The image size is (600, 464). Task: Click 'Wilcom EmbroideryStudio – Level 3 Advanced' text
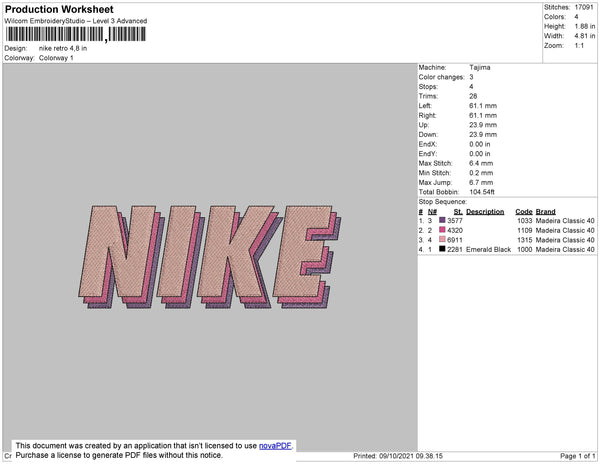[x=76, y=21]
